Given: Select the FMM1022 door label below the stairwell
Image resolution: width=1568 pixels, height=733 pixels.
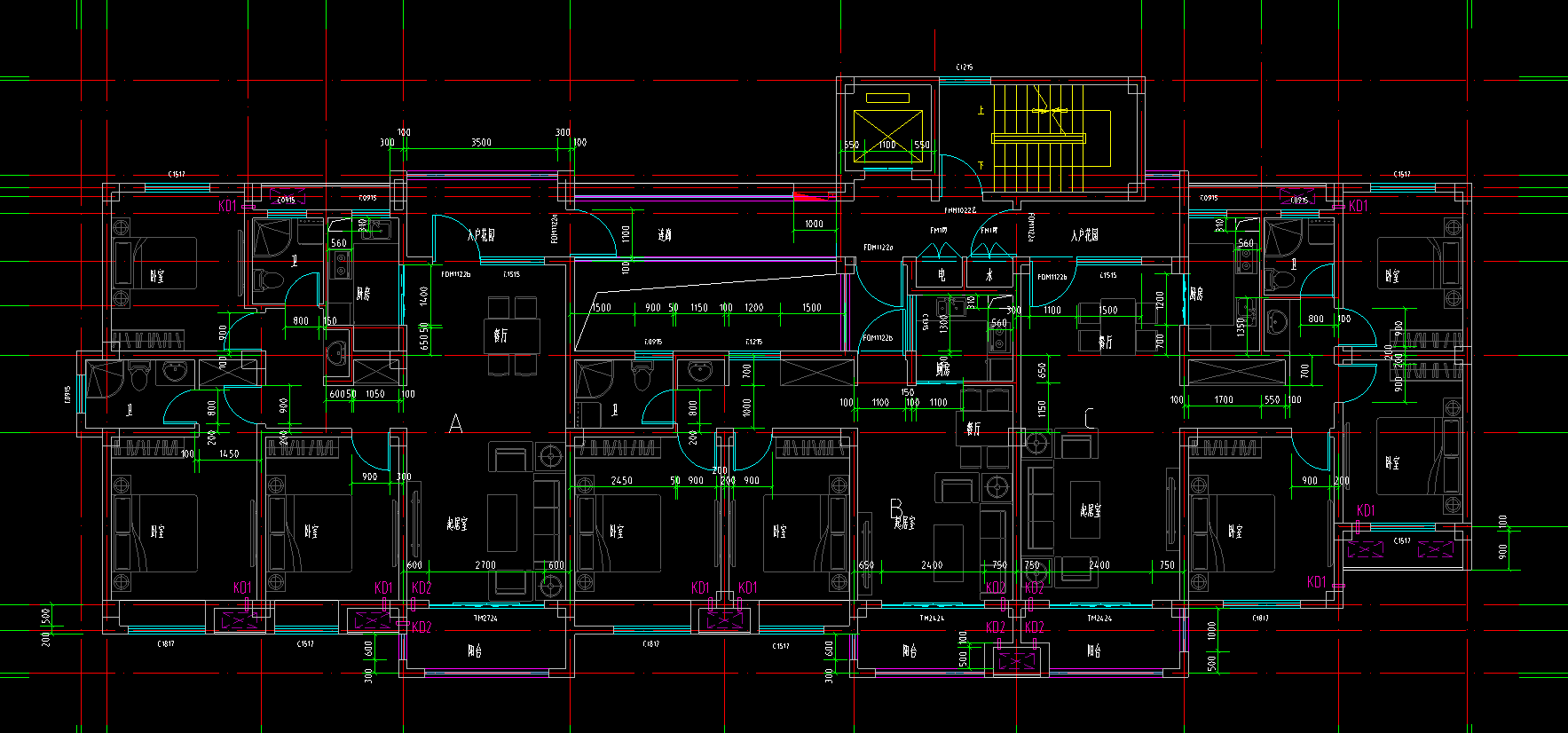Looking at the screenshot, I should tap(959, 210).
